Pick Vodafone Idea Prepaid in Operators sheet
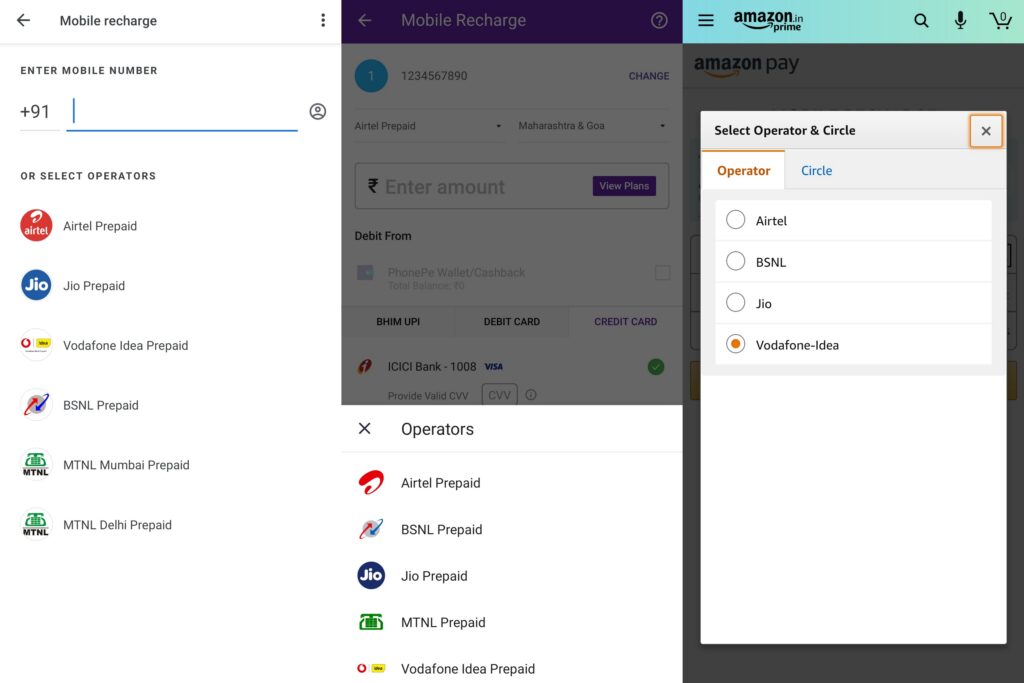Image resolution: width=1024 pixels, height=683 pixels. coord(468,669)
